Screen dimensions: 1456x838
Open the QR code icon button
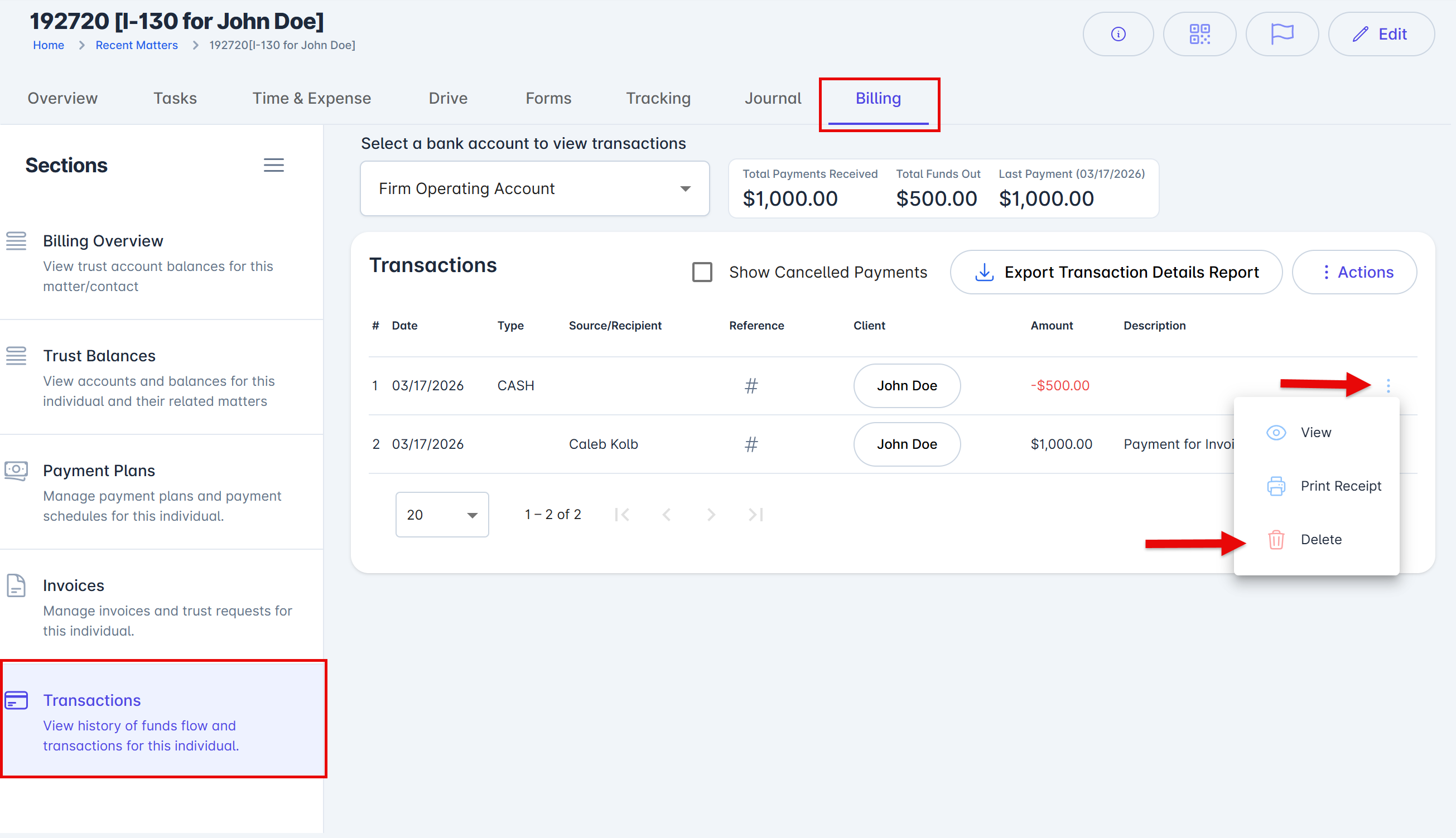click(1199, 35)
